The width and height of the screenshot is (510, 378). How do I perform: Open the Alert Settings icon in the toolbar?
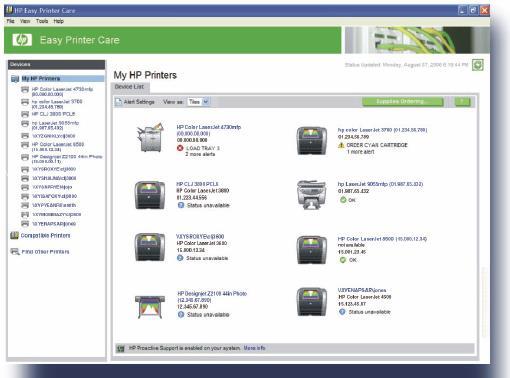click(118, 102)
